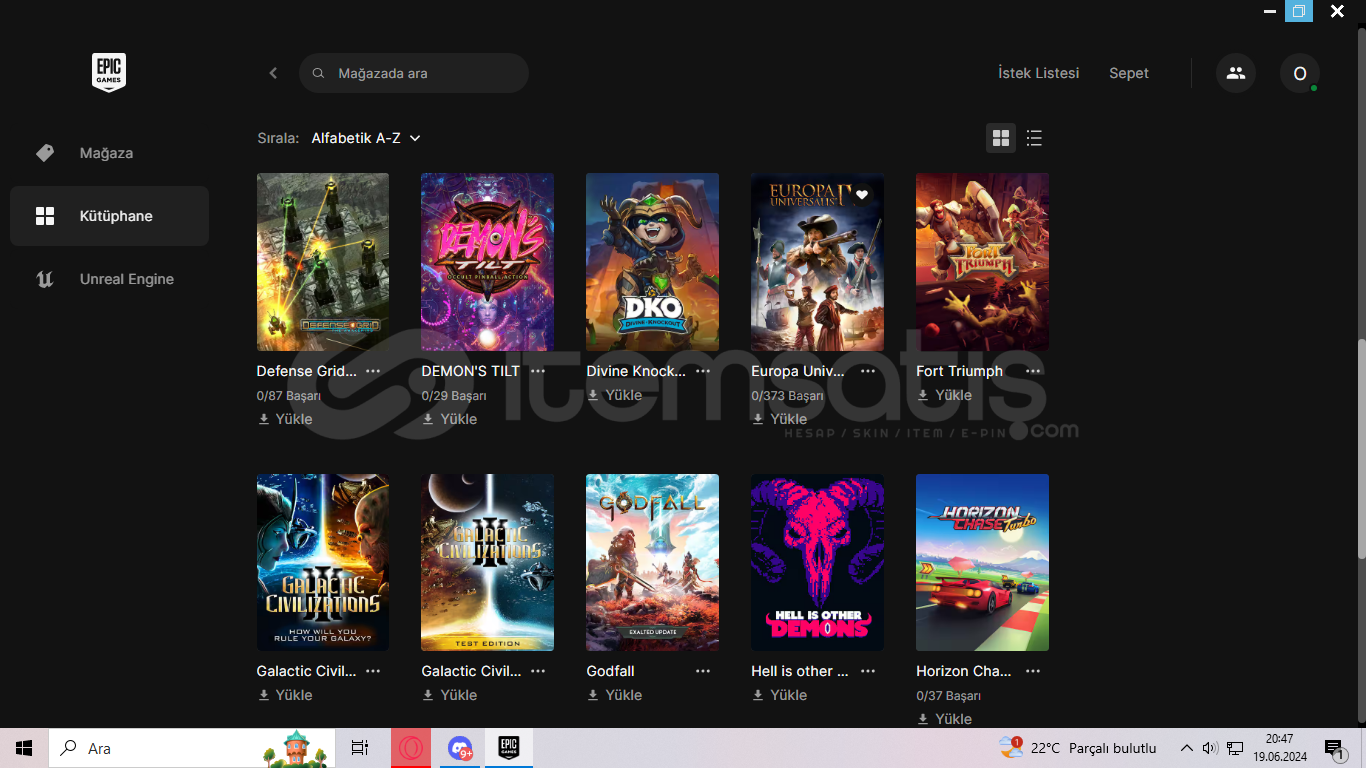
Task: Open Opera browser from the taskbar
Action: (411, 748)
